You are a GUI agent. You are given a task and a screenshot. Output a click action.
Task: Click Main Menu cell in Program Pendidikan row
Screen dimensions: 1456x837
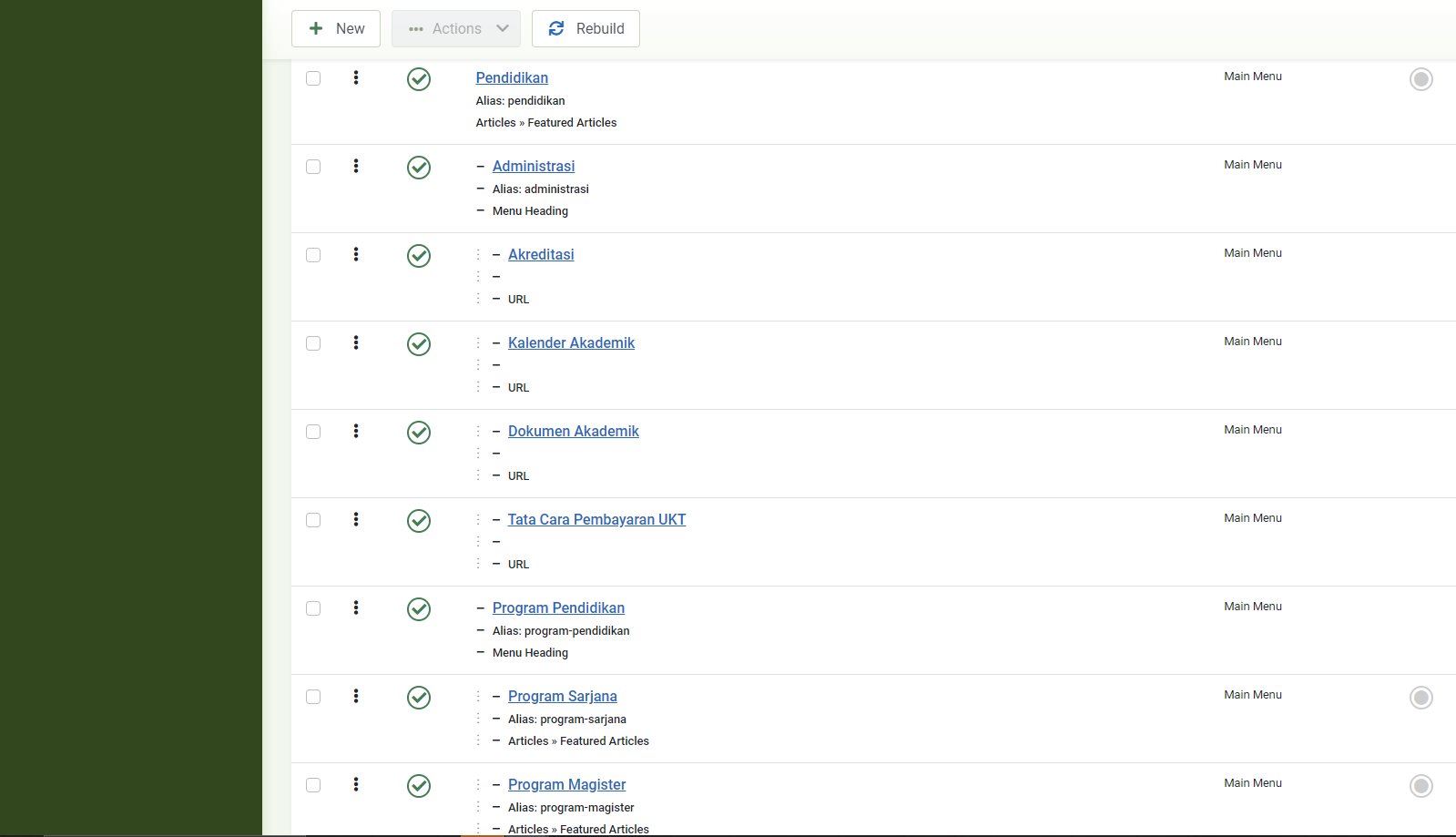(x=1253, y=607)
